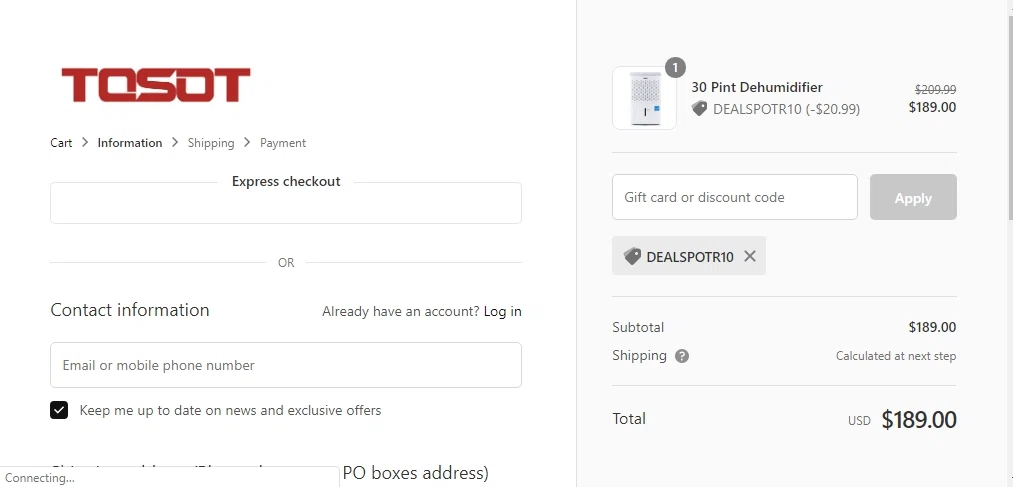Click the Calculated at next step text
1013x487 pixels.
[895, 356]
